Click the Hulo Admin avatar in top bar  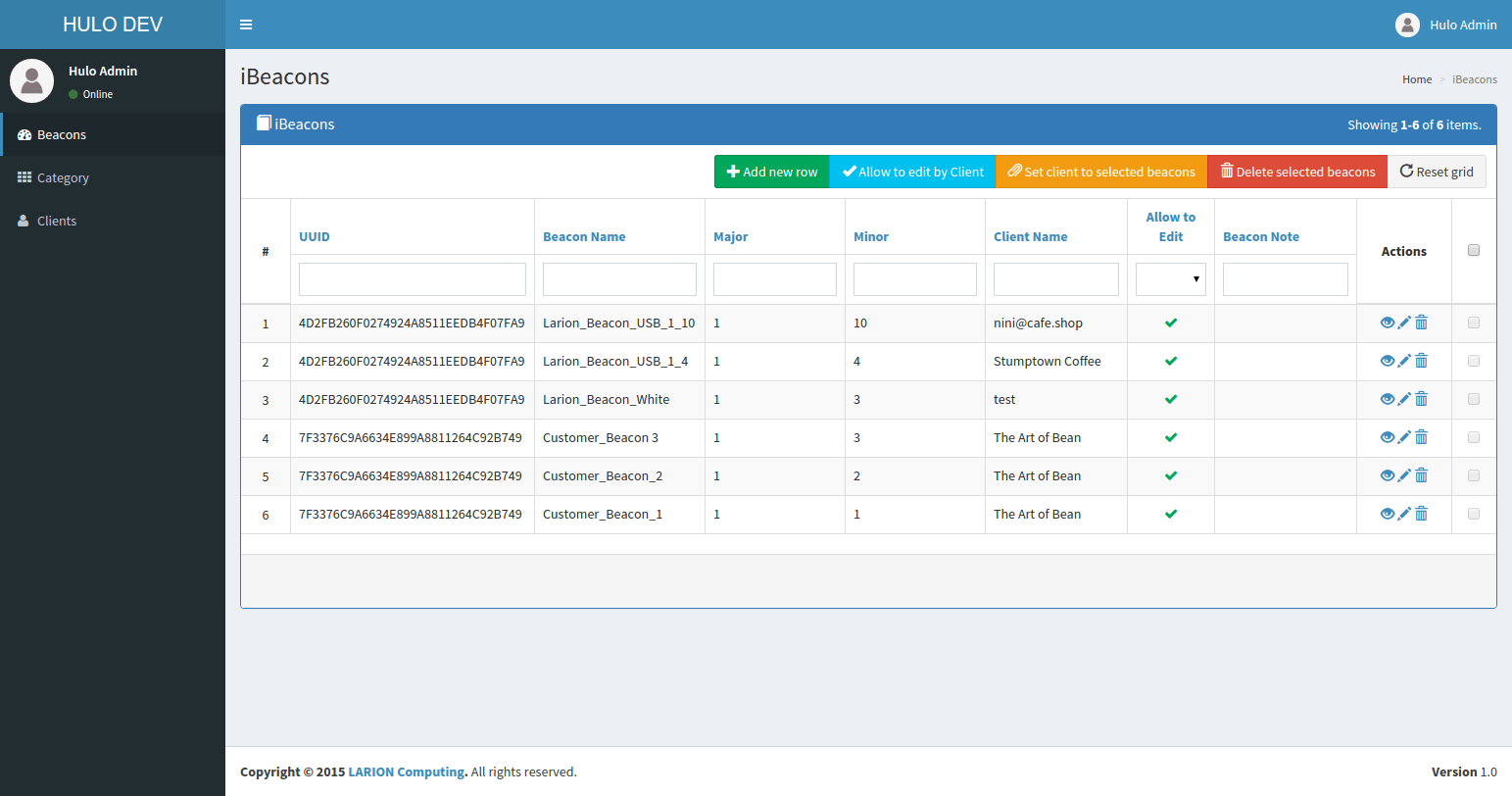tap(1407, 25)
